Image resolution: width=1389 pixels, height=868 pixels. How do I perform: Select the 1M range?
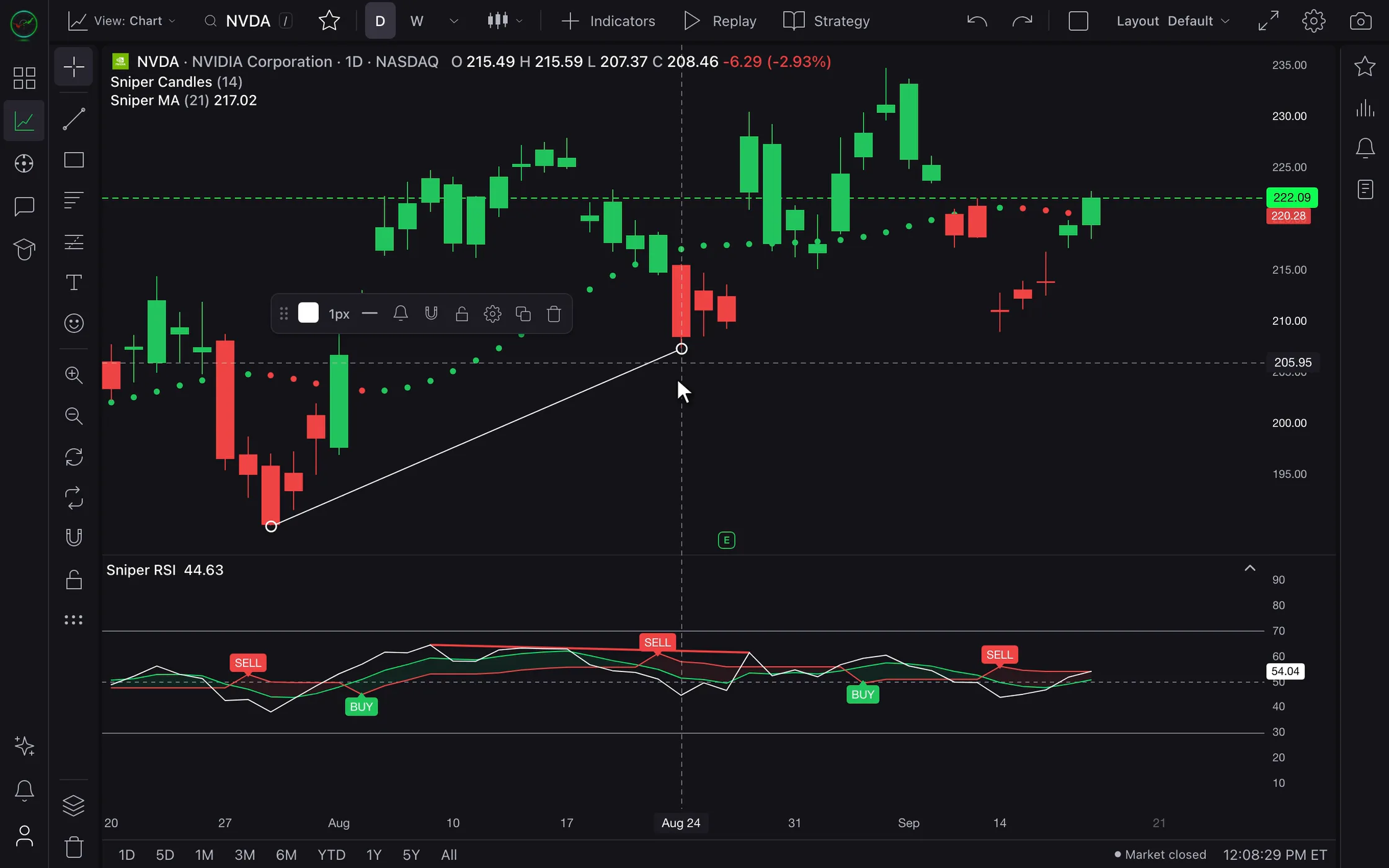click(204, 855)
